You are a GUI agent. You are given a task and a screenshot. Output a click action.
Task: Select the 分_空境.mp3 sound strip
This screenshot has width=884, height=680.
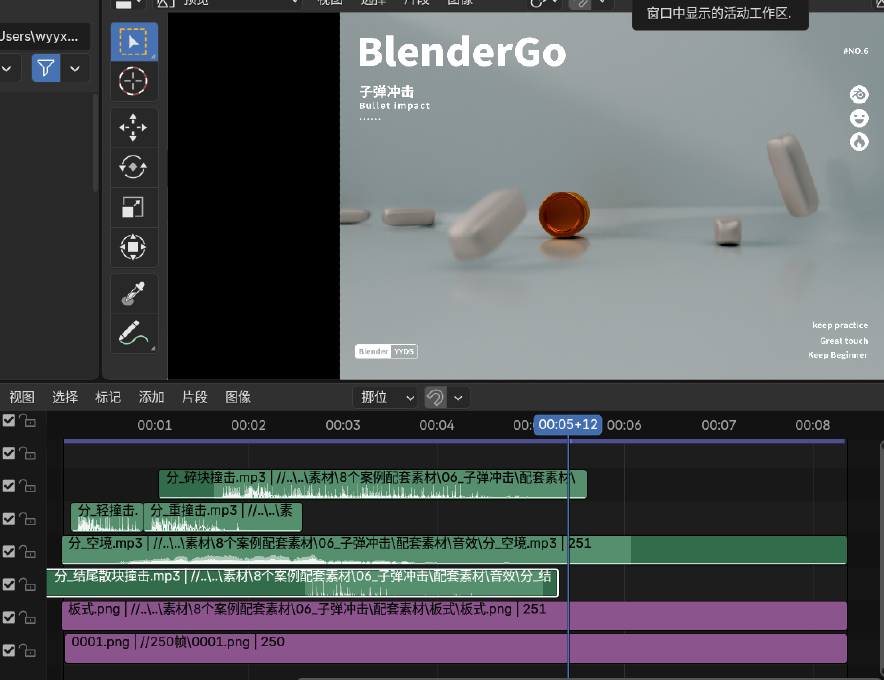pyautogui.click(x=454, y=550)
